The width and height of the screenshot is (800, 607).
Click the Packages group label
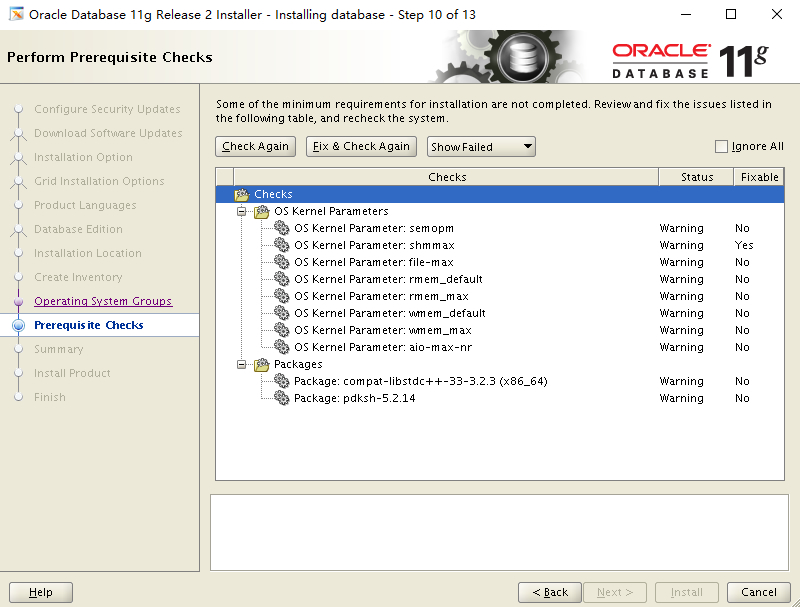point(298,364)
